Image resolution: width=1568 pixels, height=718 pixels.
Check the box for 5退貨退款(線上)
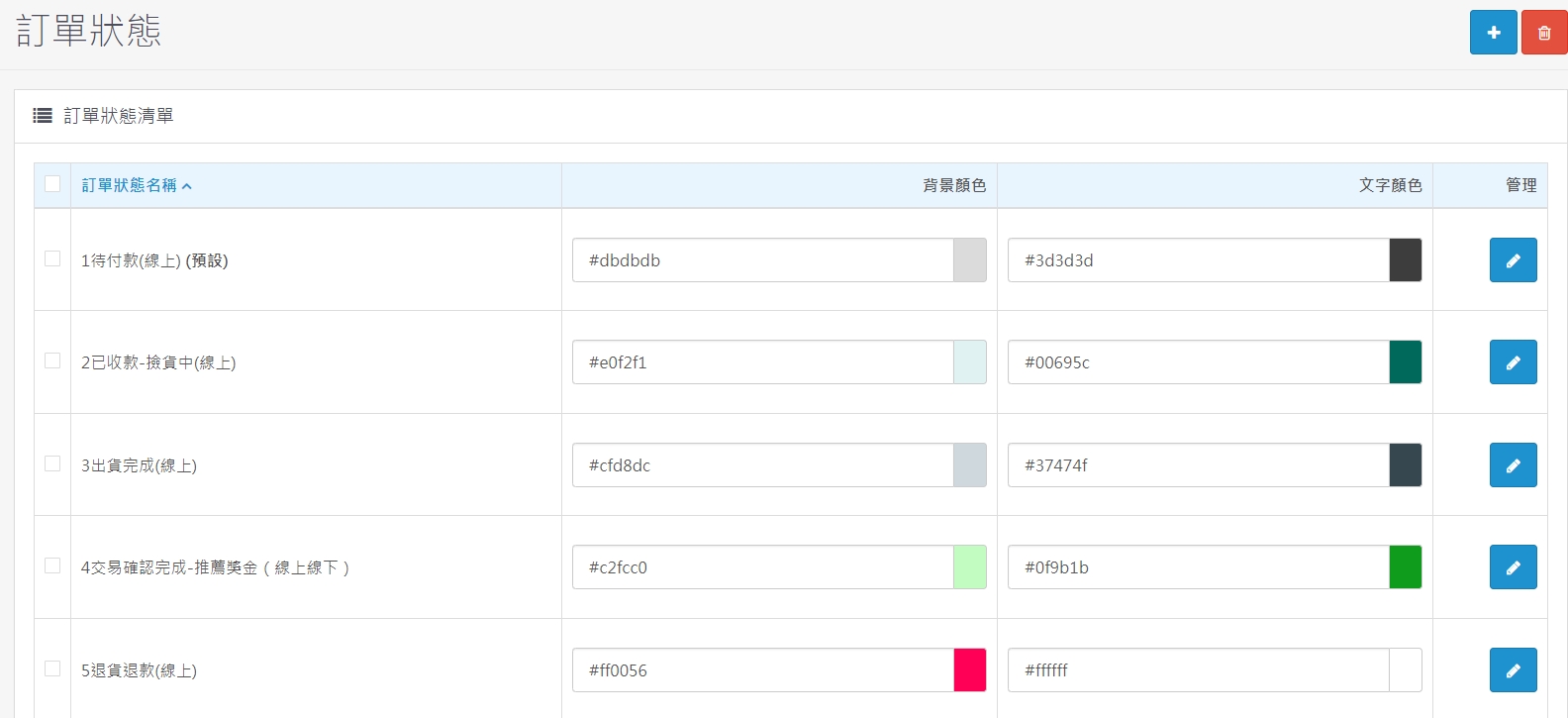pyautogui.click(x=52, y=668)
